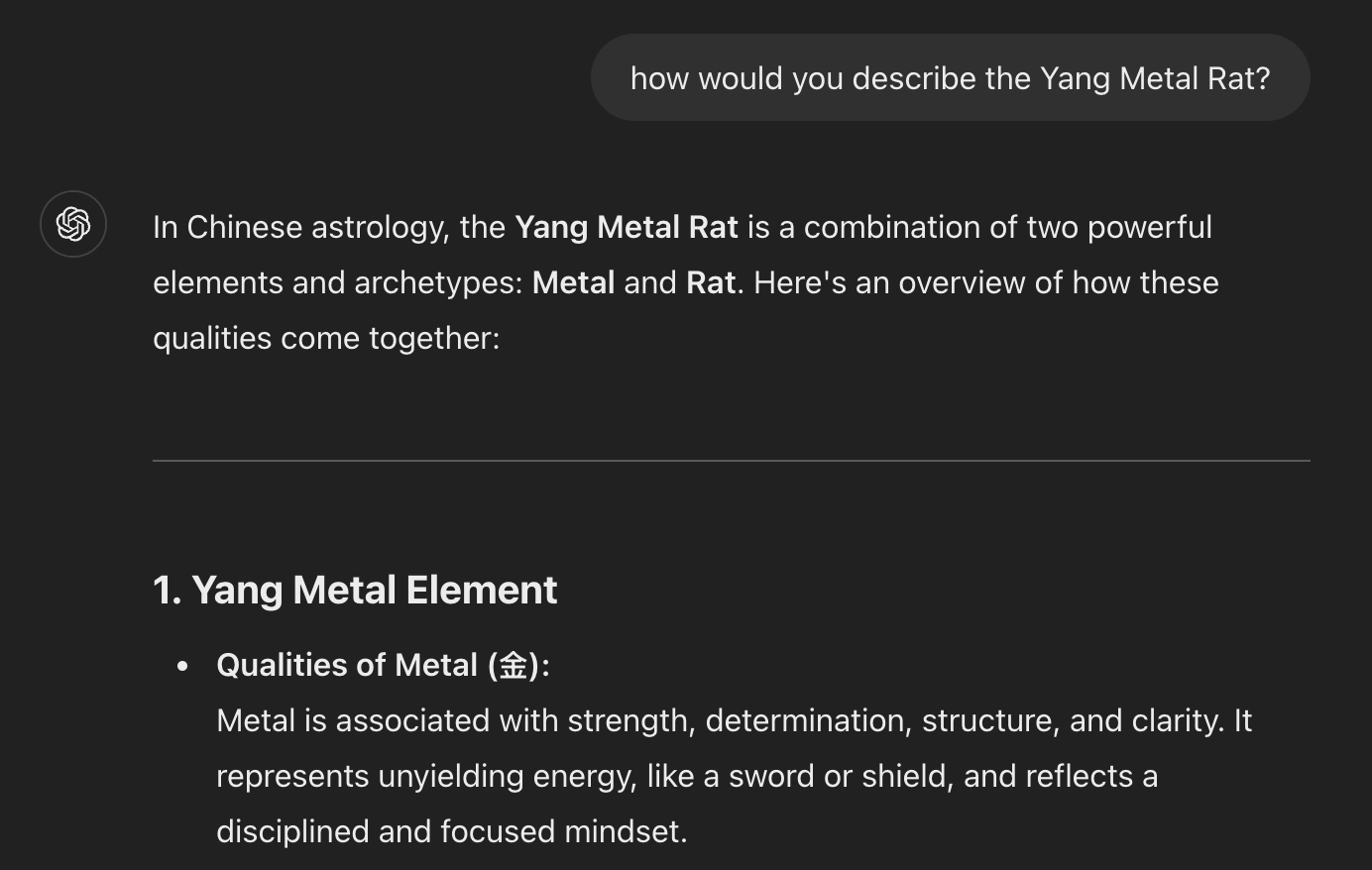Image resolution: width=1372 pixels, height=870 pixels.
Task: Click the bullet dot before 'Qualities of Metal'
Action: pos(182,666)
